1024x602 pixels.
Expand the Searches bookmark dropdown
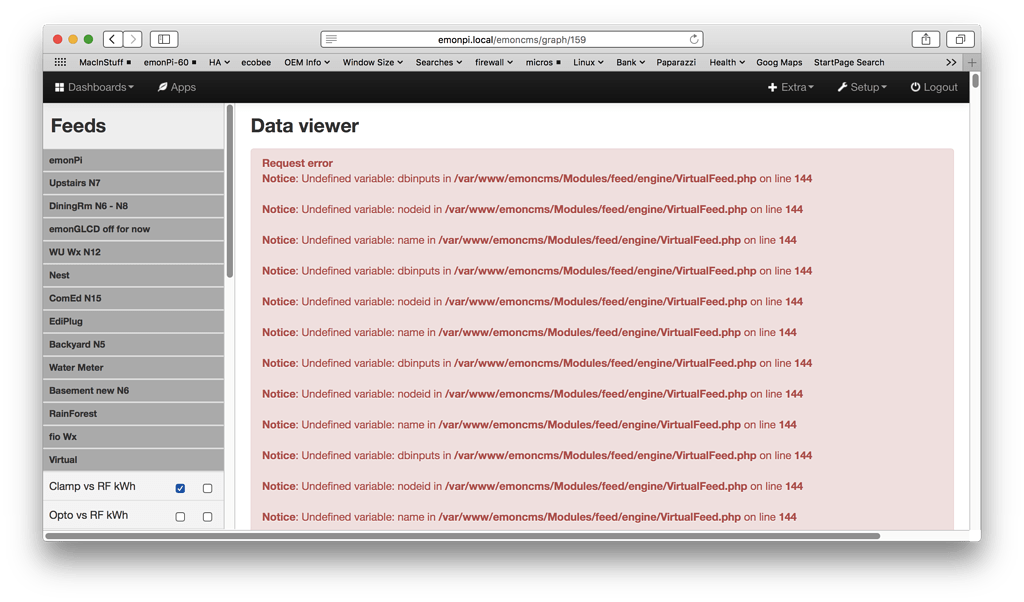coord(439,62)
